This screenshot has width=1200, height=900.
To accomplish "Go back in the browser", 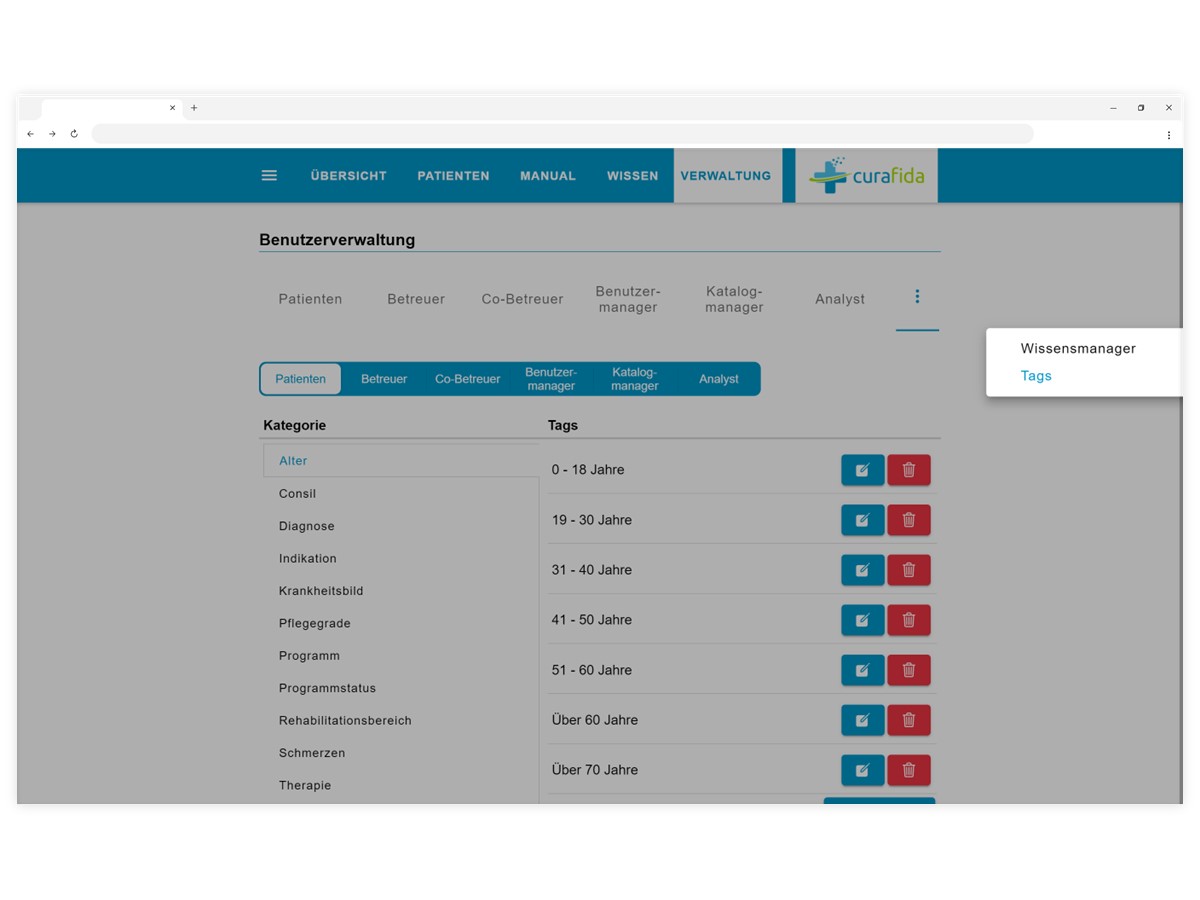I will point(30,134).
